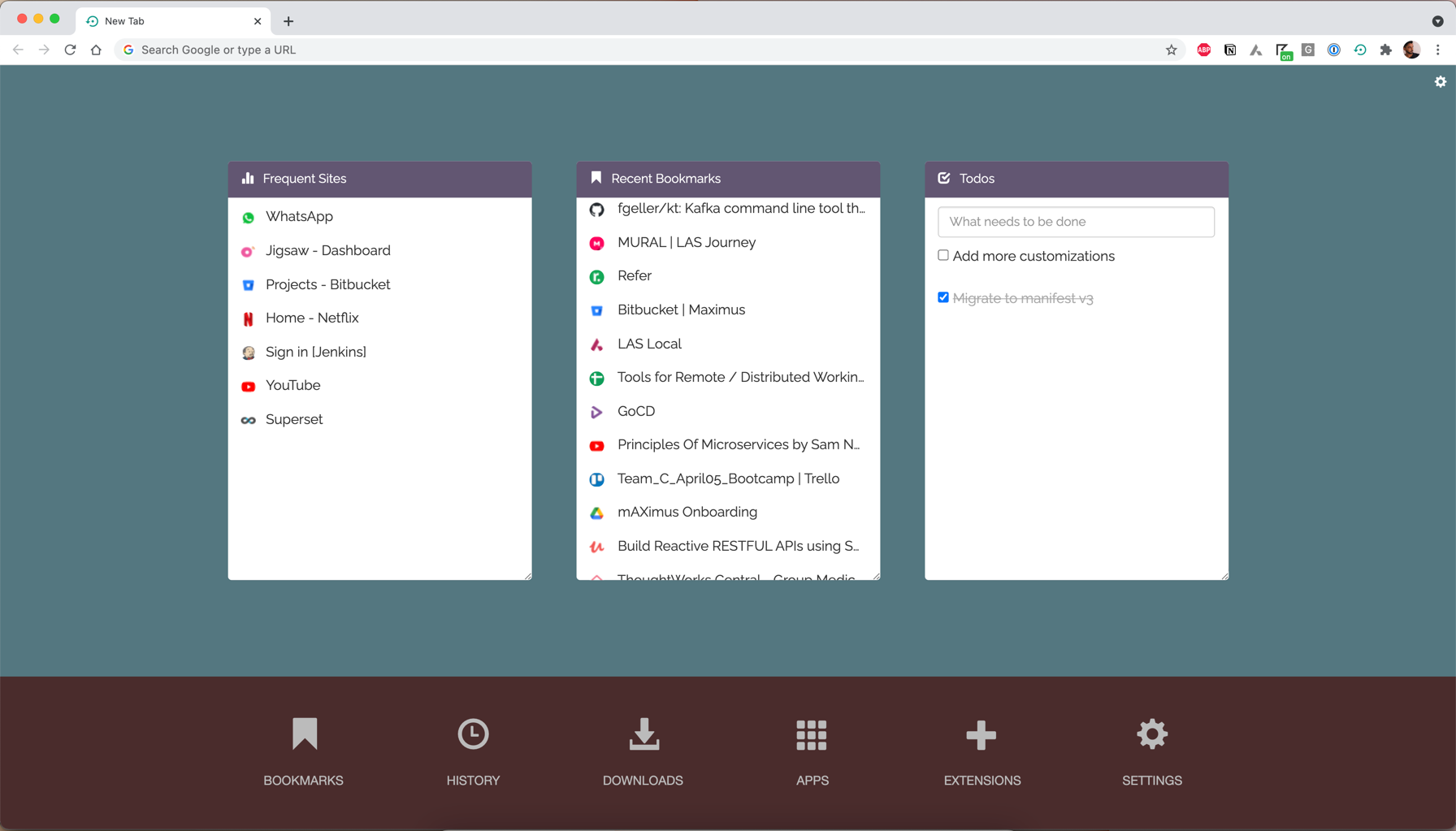Click the Chrome address bar
This screenshot has width=1456, height=831.
(x=650, y=50)
